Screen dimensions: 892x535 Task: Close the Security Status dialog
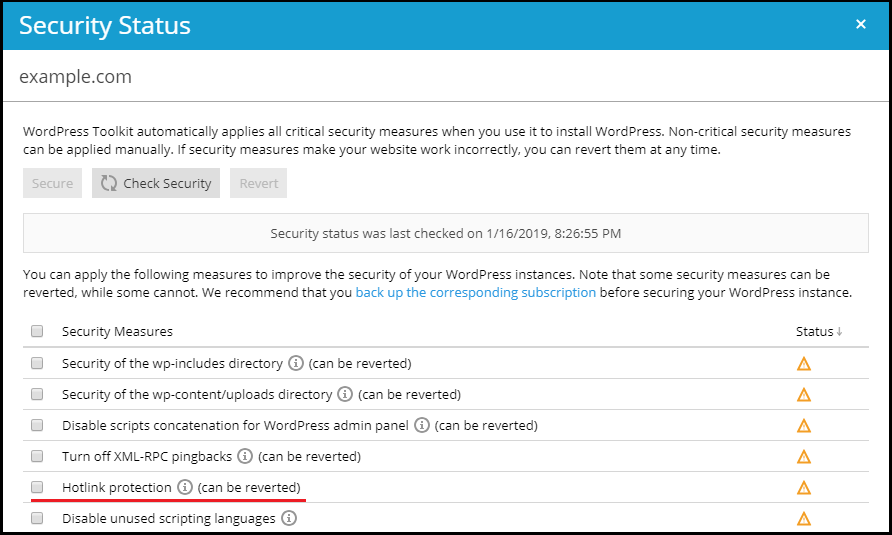coord(861,24)
